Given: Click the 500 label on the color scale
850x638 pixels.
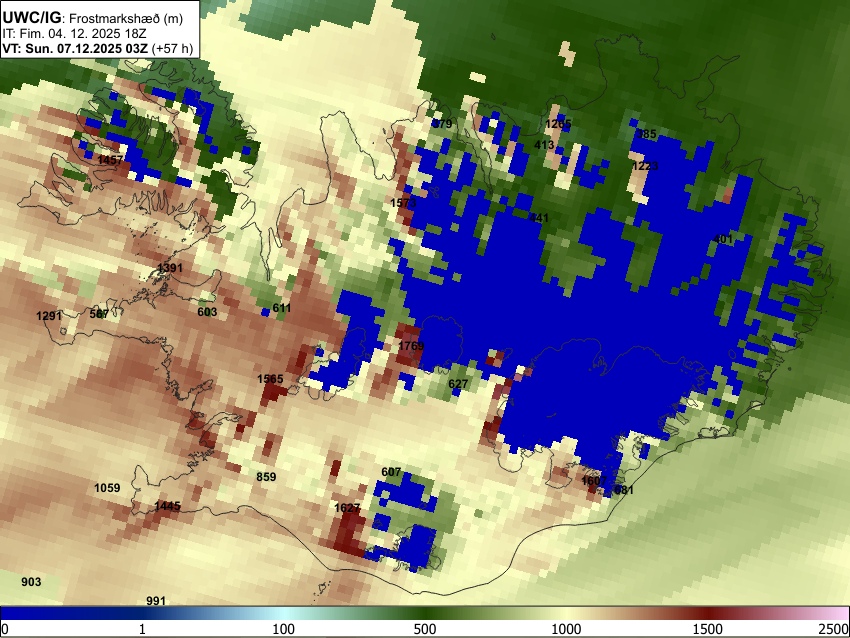Looking at the screenshot, I should [424, 629].
